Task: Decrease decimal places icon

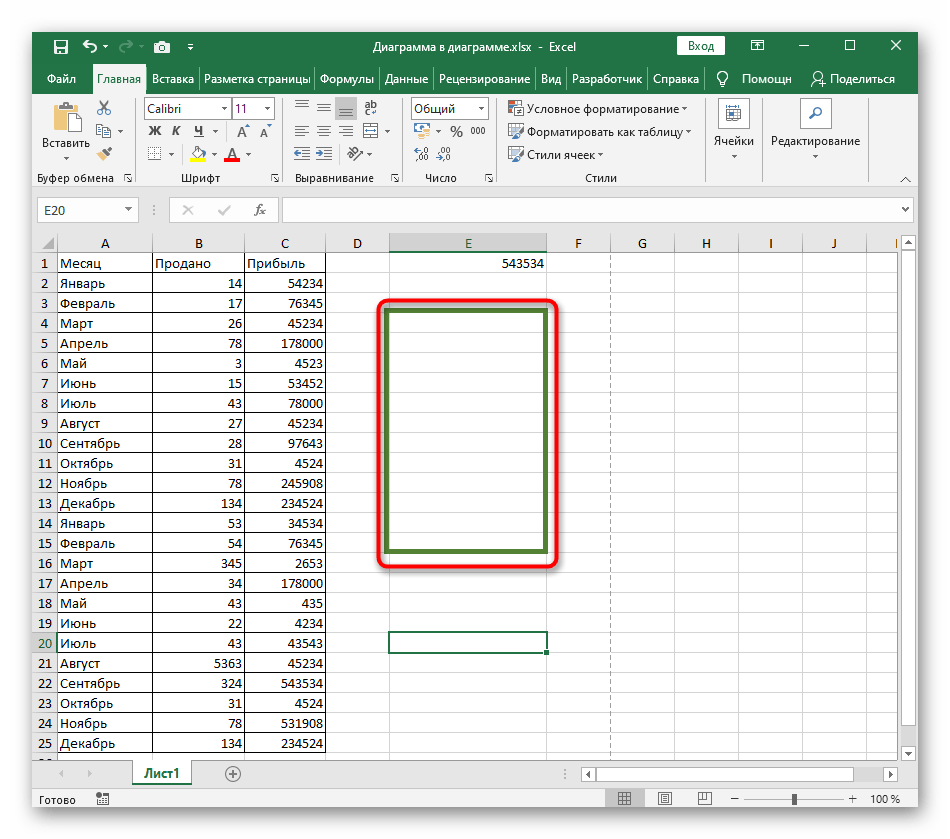Action: [x=444, y=154]
